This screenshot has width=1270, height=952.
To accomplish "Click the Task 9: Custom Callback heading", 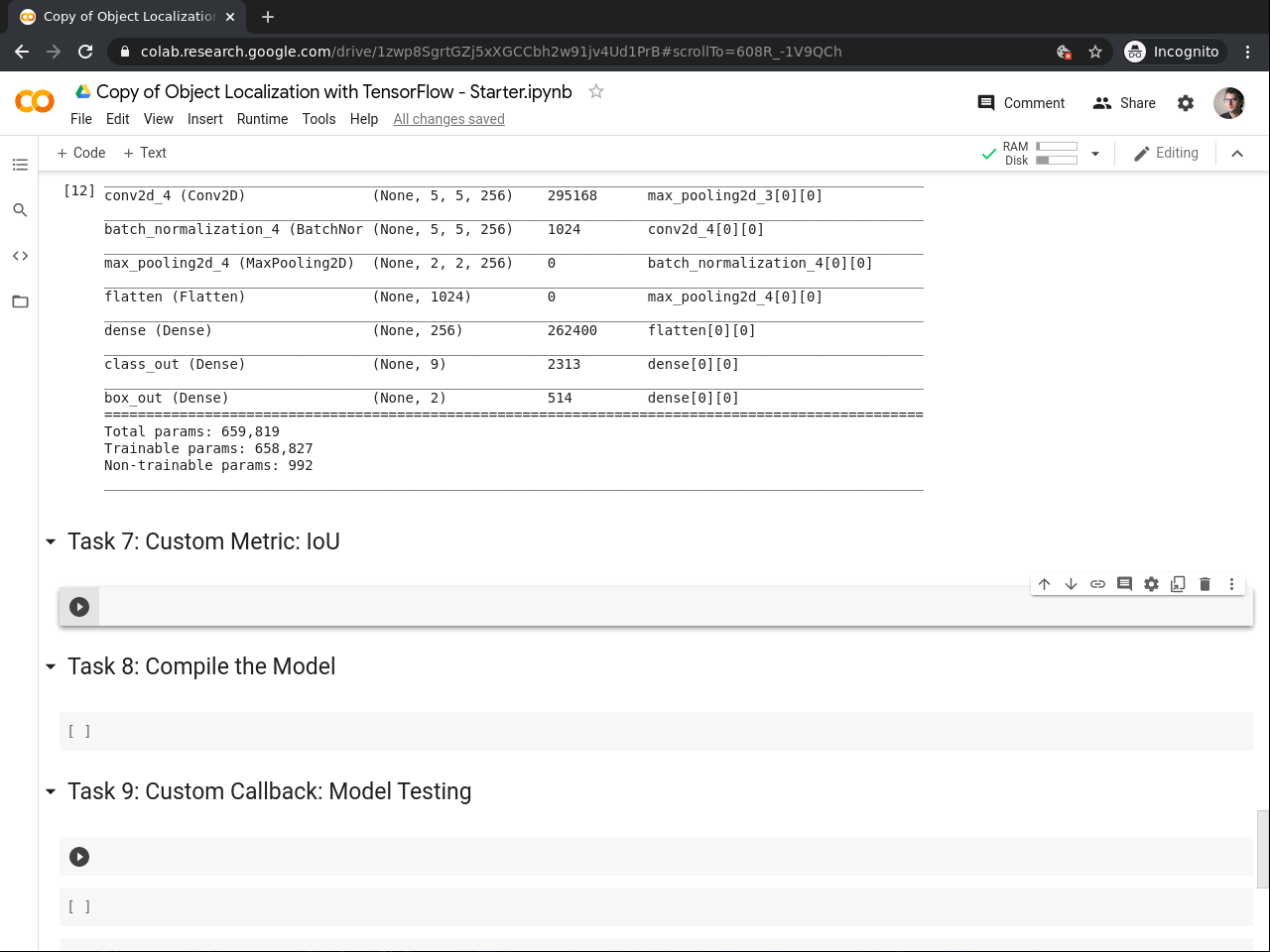I will pyautogui.click(x=270, y=791).
